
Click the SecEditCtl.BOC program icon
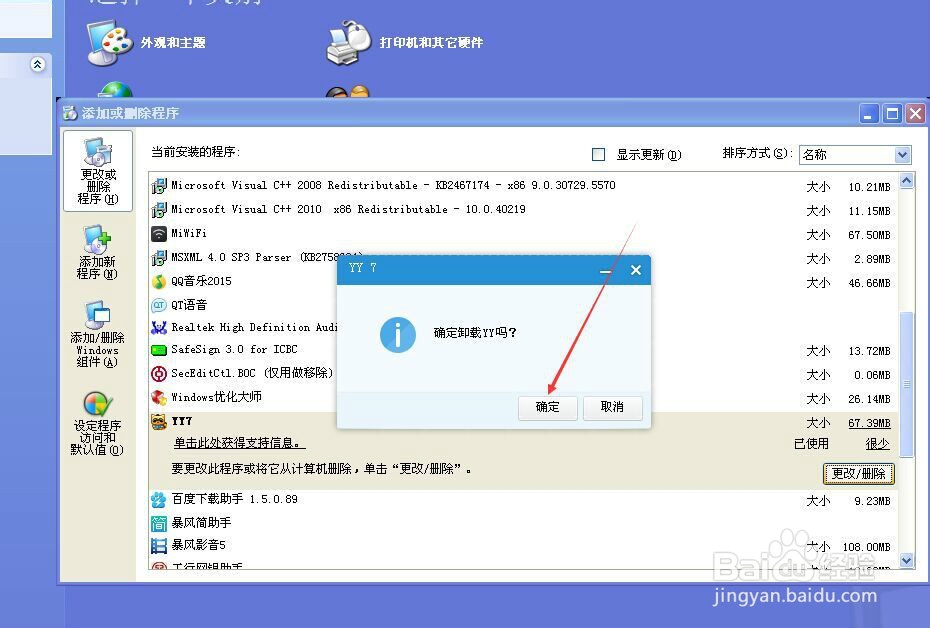click(158, 374)
